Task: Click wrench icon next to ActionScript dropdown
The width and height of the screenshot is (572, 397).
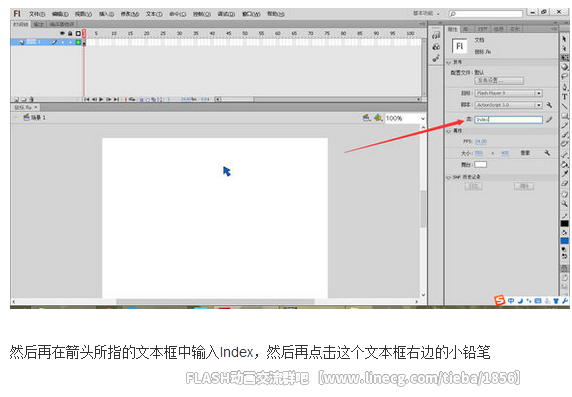Action: [x=549, y=105]
